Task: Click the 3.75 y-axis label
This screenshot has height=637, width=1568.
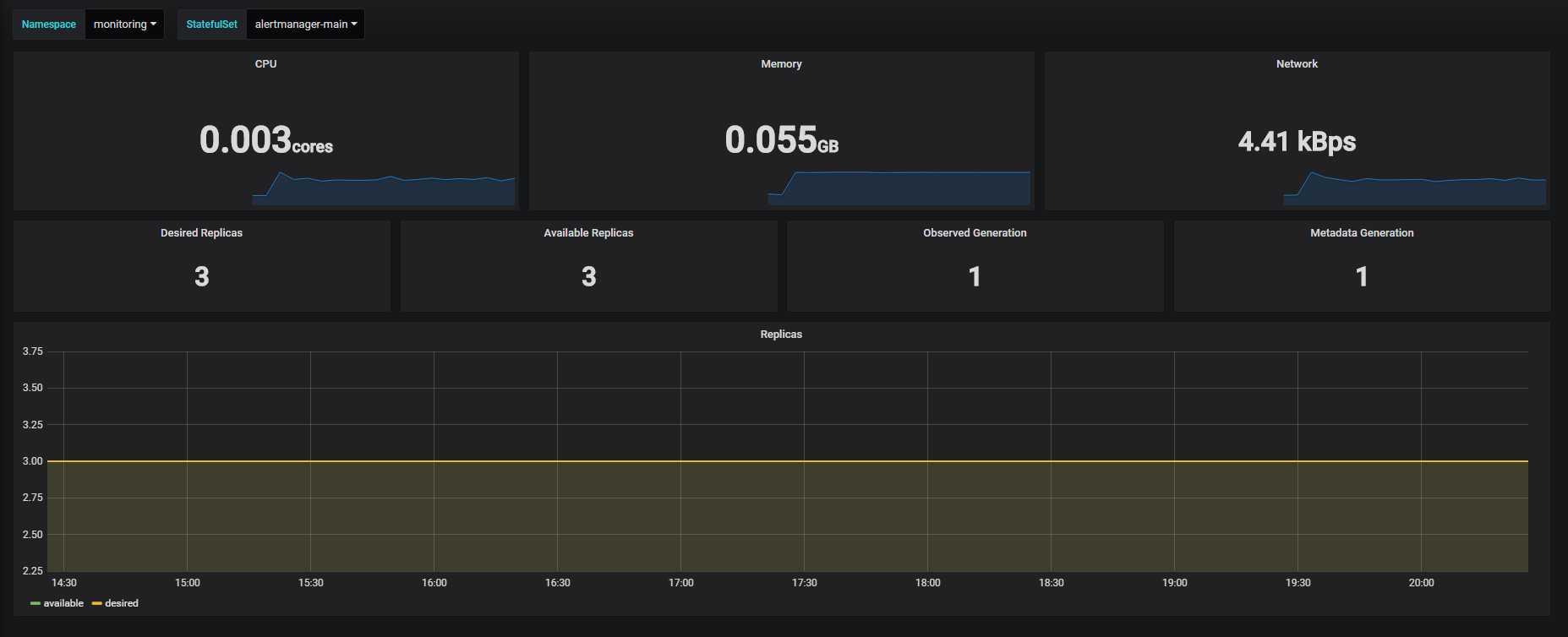Action: pyautogui.click(x=32, y=351)
